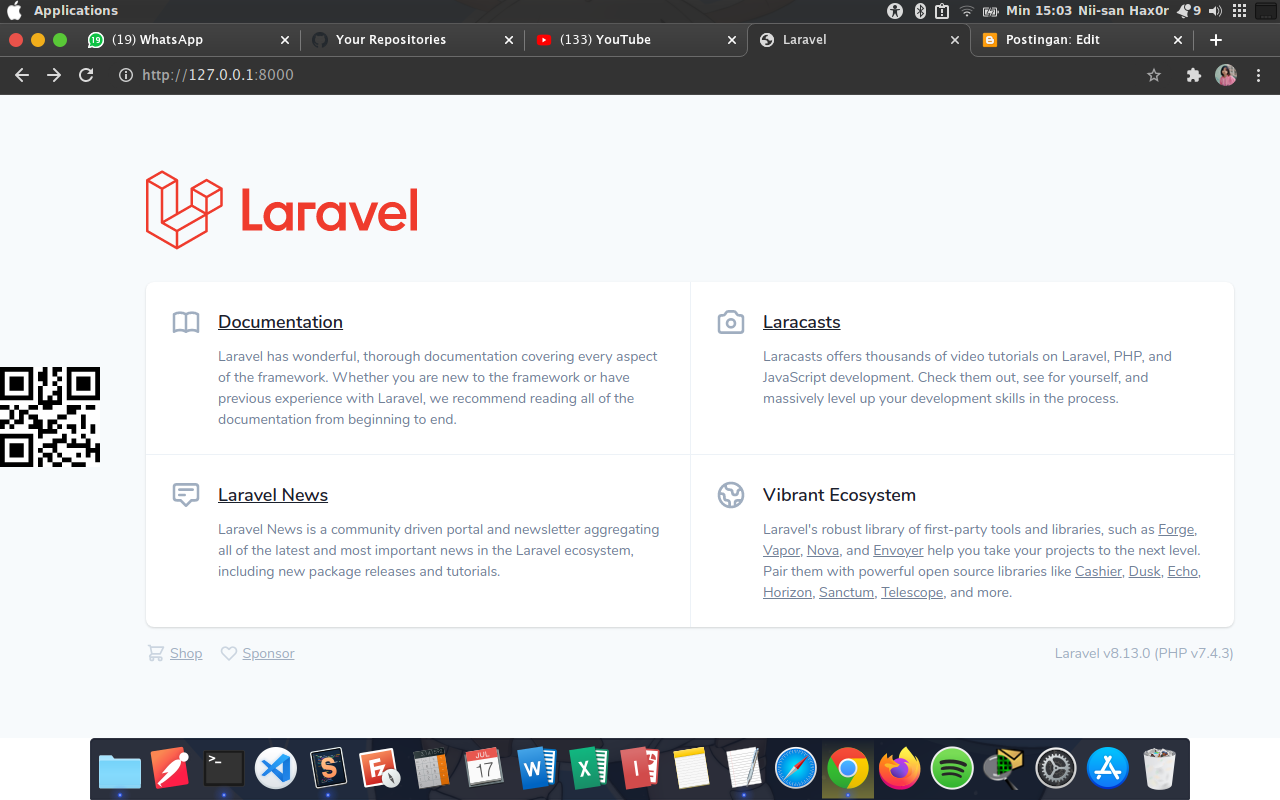Switch to the YouTube tab
The height and width of the screenshot is (800, 1280).
click(x=636, y=40)
